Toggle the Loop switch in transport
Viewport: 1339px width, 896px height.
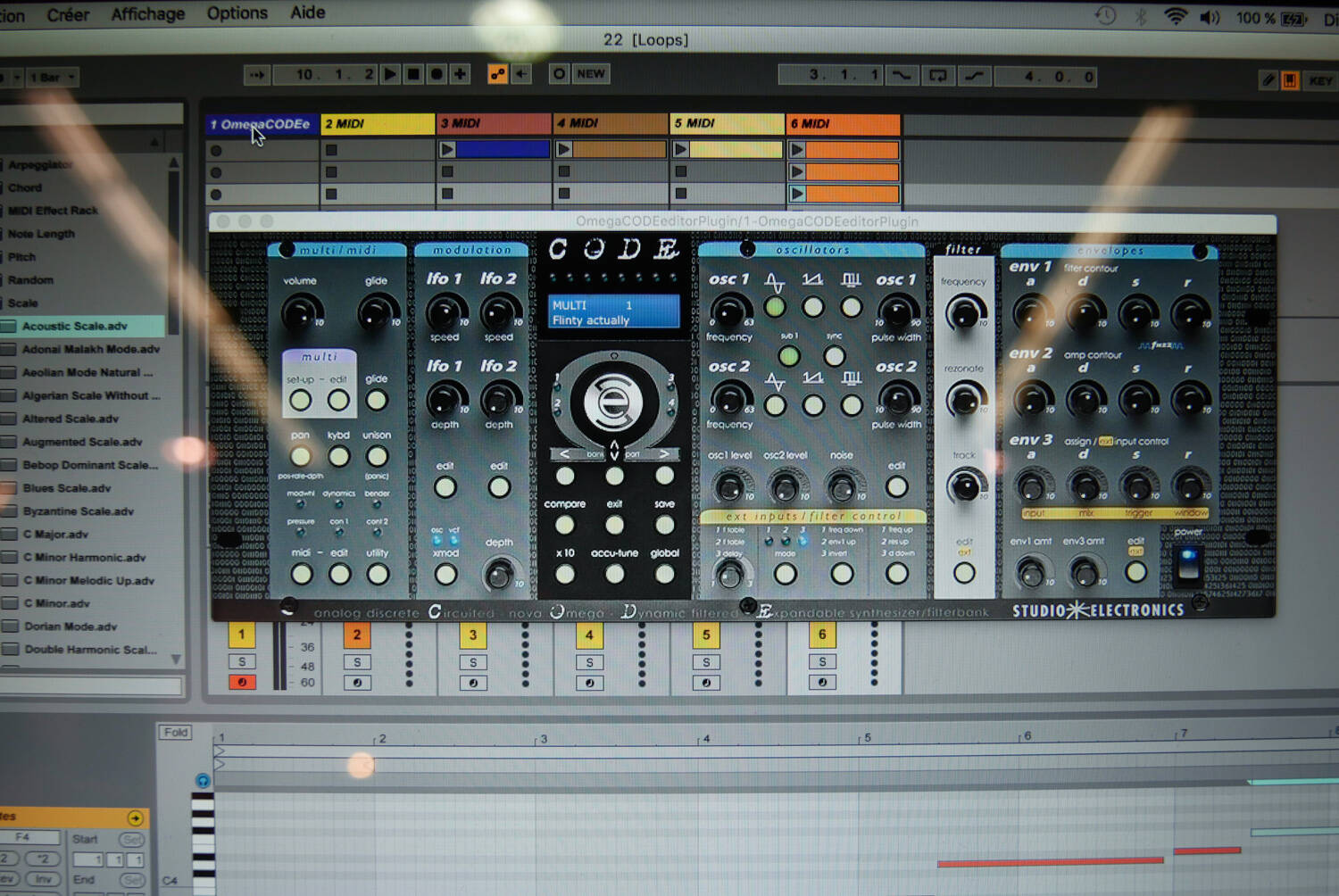938,76
